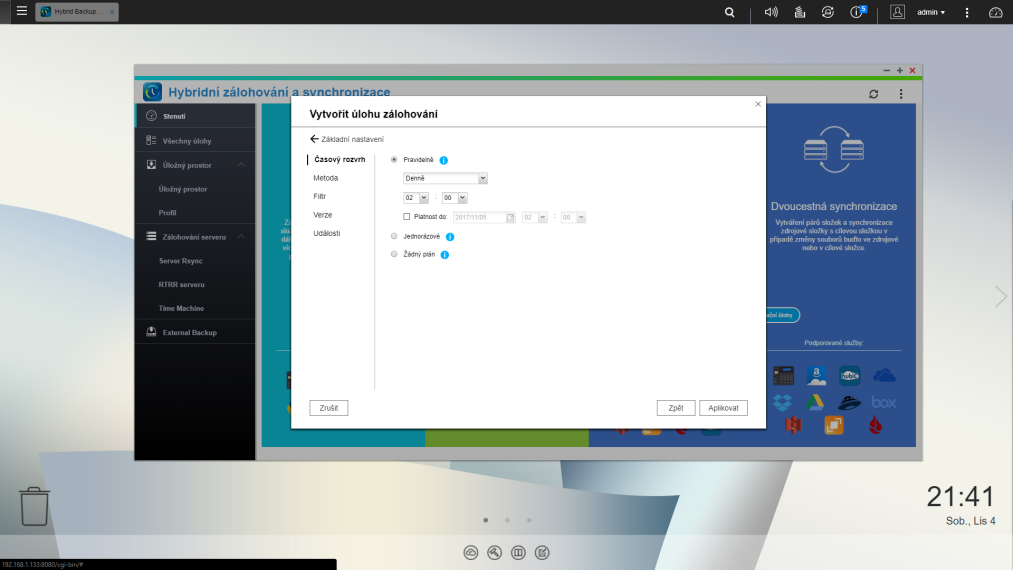Viewport: 1013px width, 570px height.
Task: Select the Pravidelně radio option
Action: pos(394,160)
